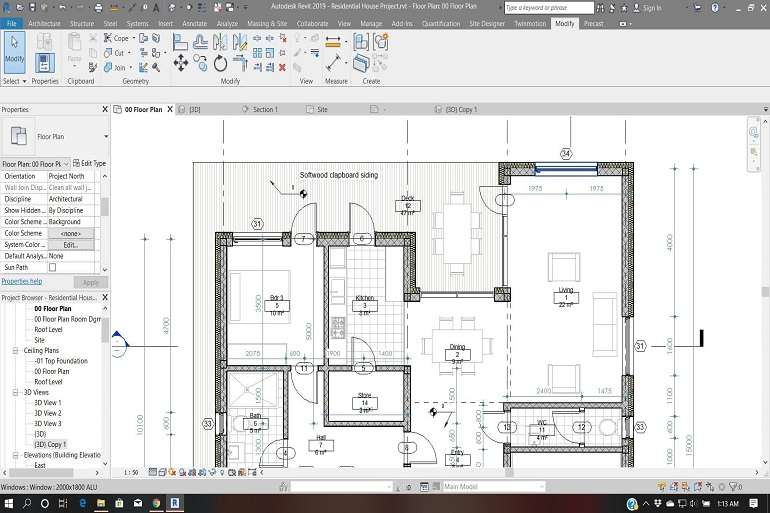Viewport: 770px width, 513px height.
Task: Open the Select dropdown under Modify
Action: pos(14,81)
